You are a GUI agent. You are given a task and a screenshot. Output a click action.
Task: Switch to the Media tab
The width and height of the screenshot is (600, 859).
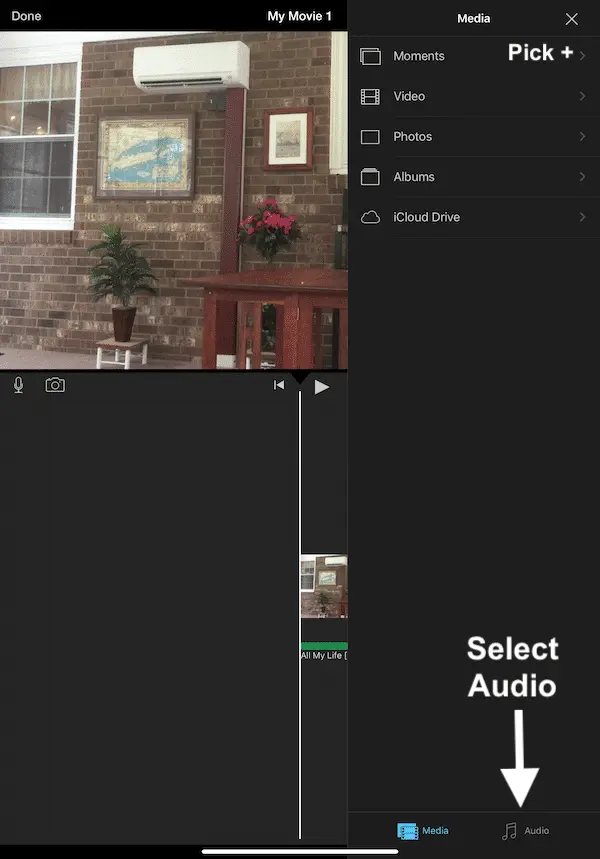click(423, 831)
